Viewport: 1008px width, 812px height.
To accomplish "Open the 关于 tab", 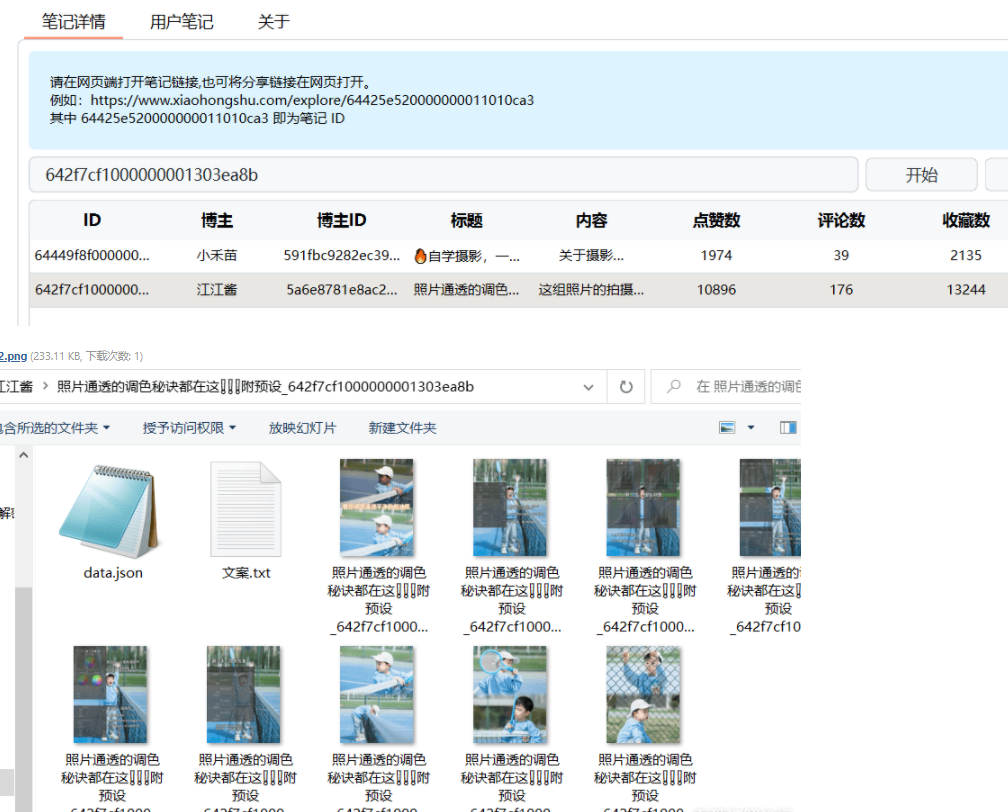I will point(272,20).
